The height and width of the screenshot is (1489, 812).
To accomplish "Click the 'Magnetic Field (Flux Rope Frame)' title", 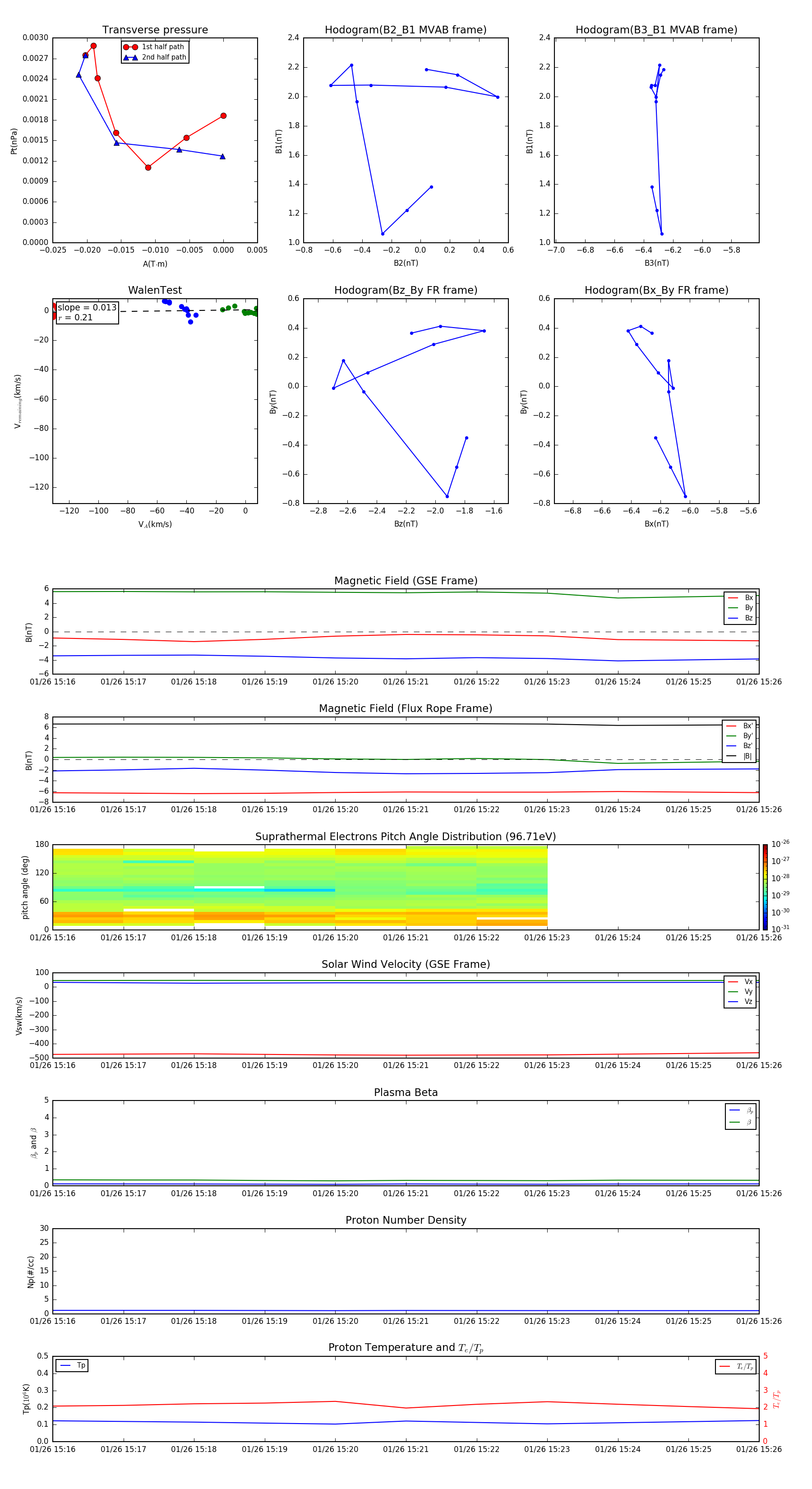I will click(406, 709).
